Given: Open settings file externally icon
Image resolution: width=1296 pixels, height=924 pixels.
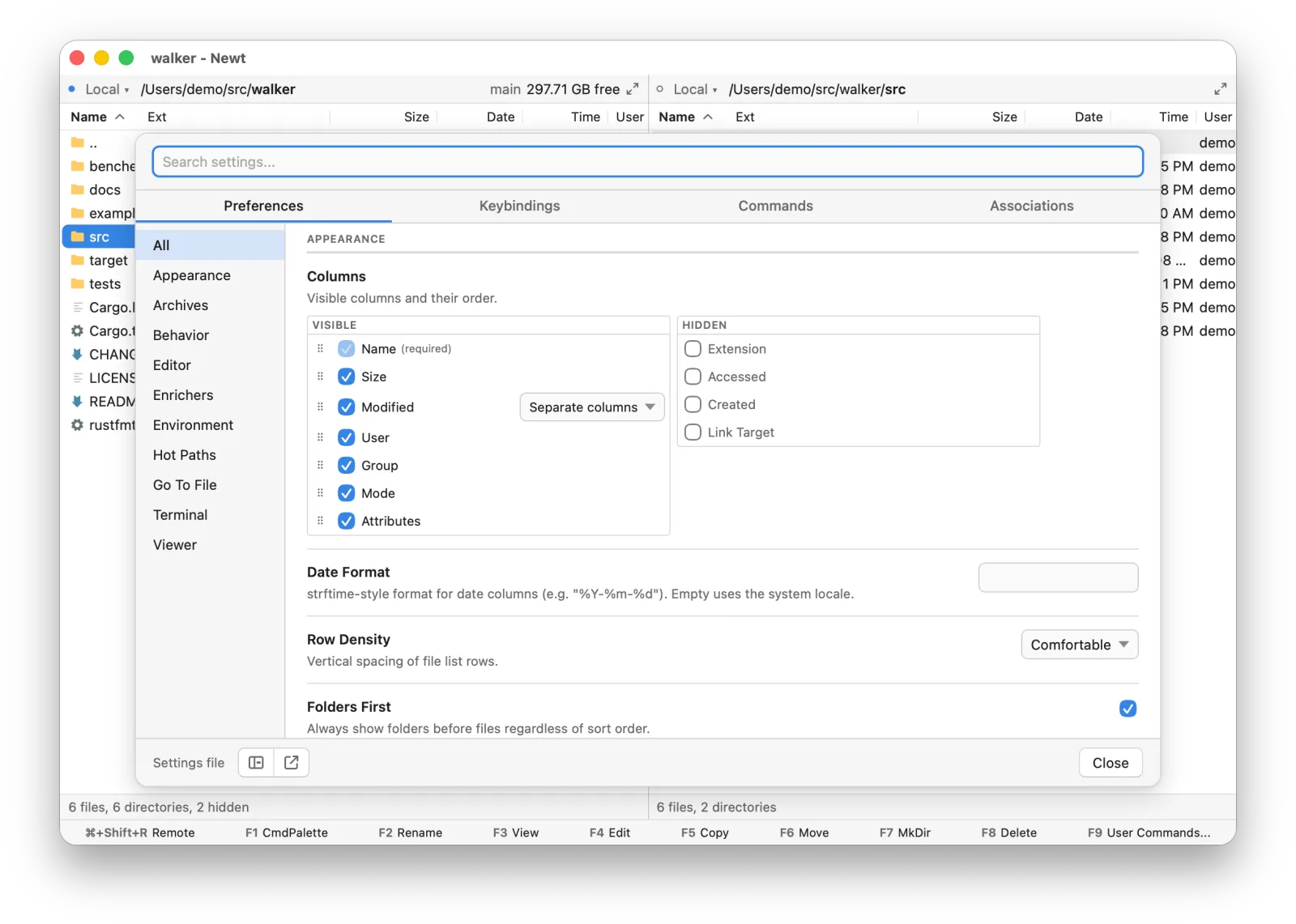Looking at the screenshot, I should click(292, 762).
